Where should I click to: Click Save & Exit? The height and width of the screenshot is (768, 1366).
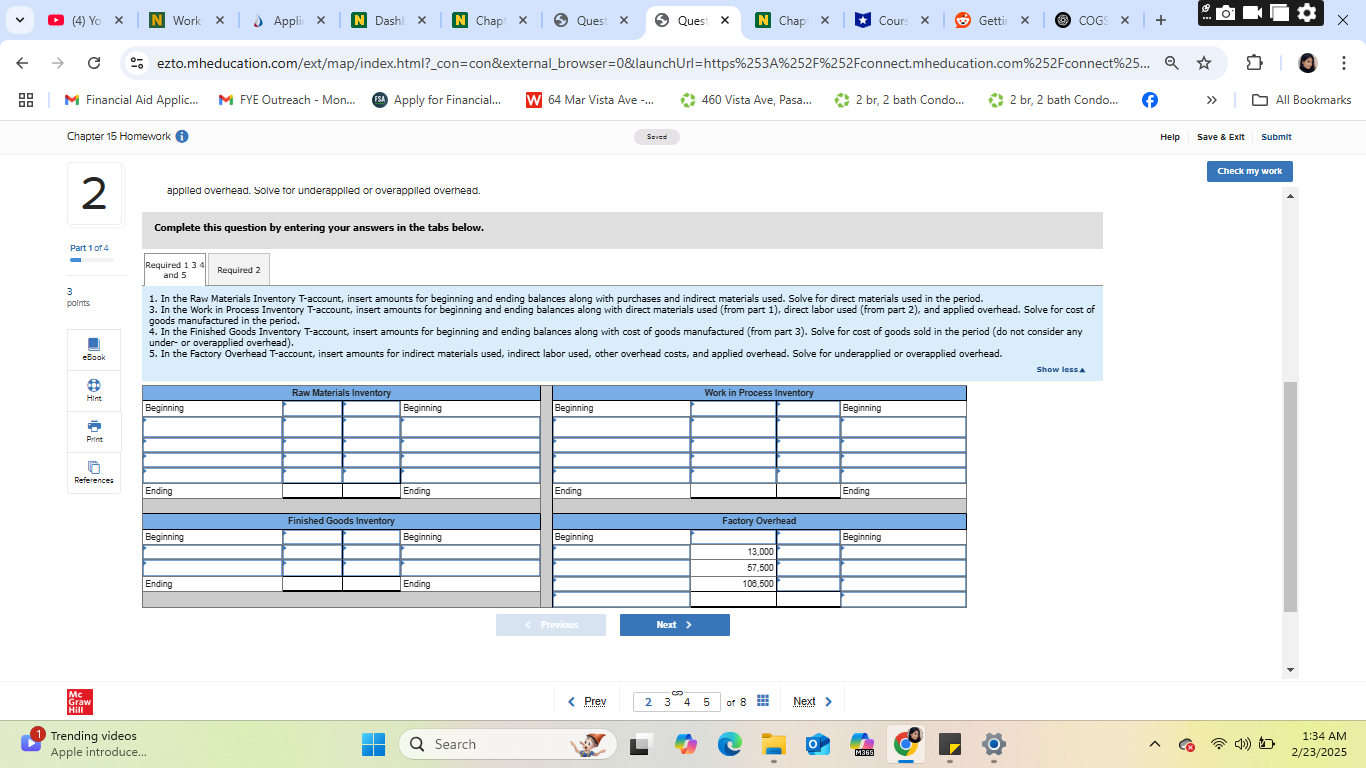point(1221,137)
